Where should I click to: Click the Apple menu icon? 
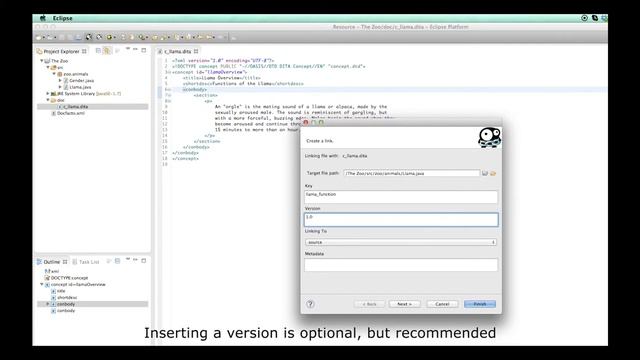43,18
